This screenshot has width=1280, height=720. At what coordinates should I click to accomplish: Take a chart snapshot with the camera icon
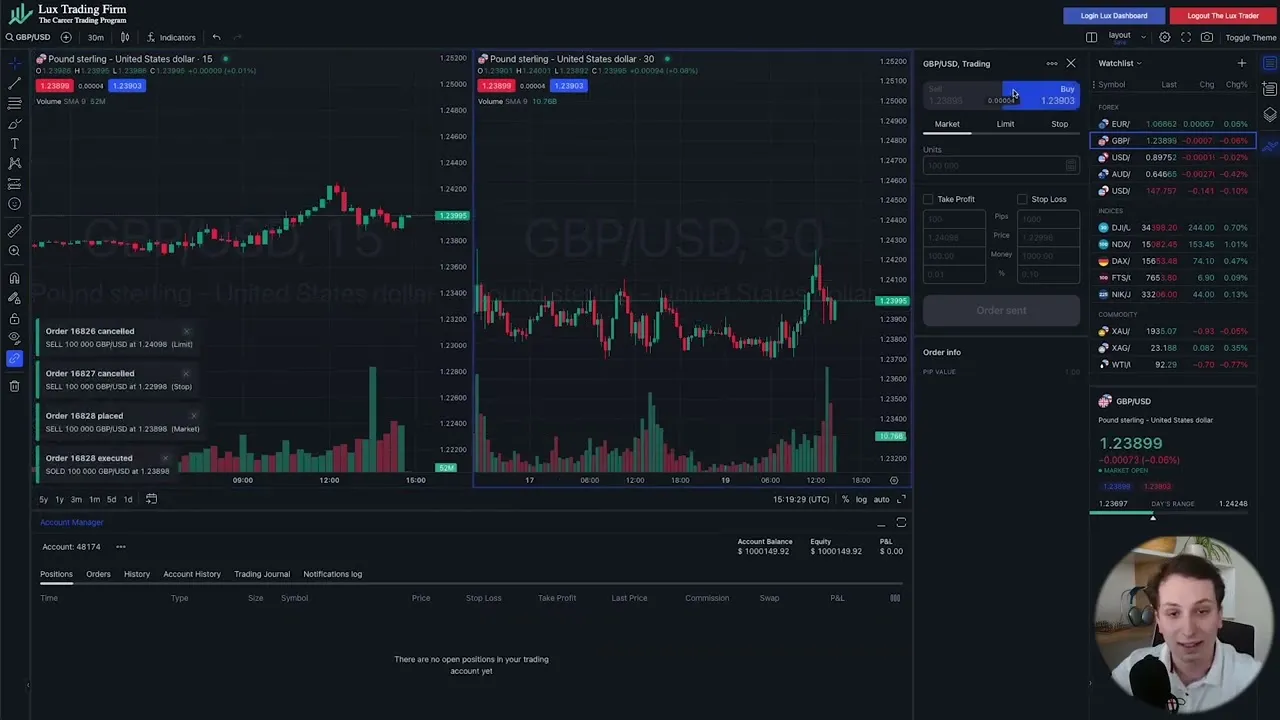coord(1207,37)
